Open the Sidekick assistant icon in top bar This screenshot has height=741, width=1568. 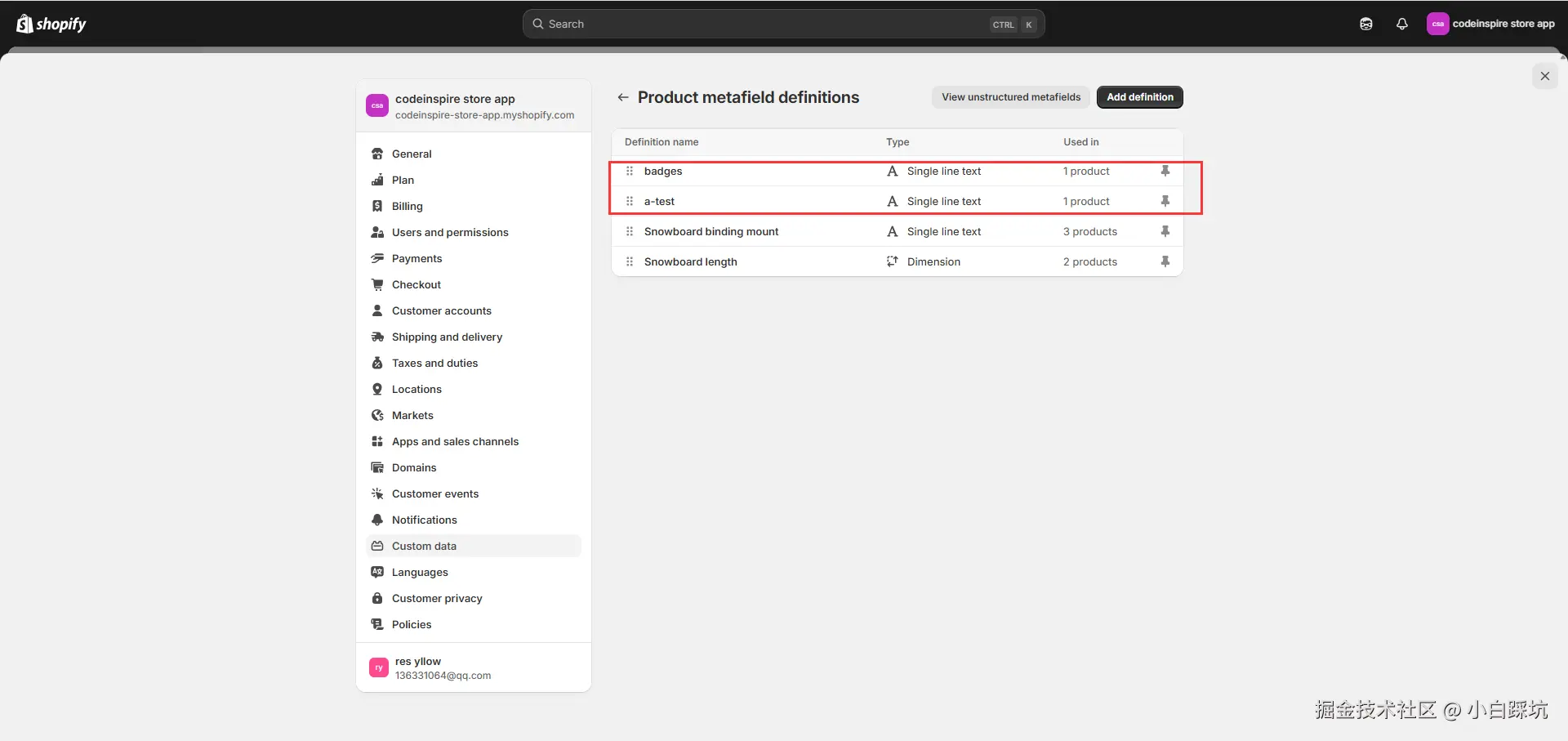(1366, 24)
